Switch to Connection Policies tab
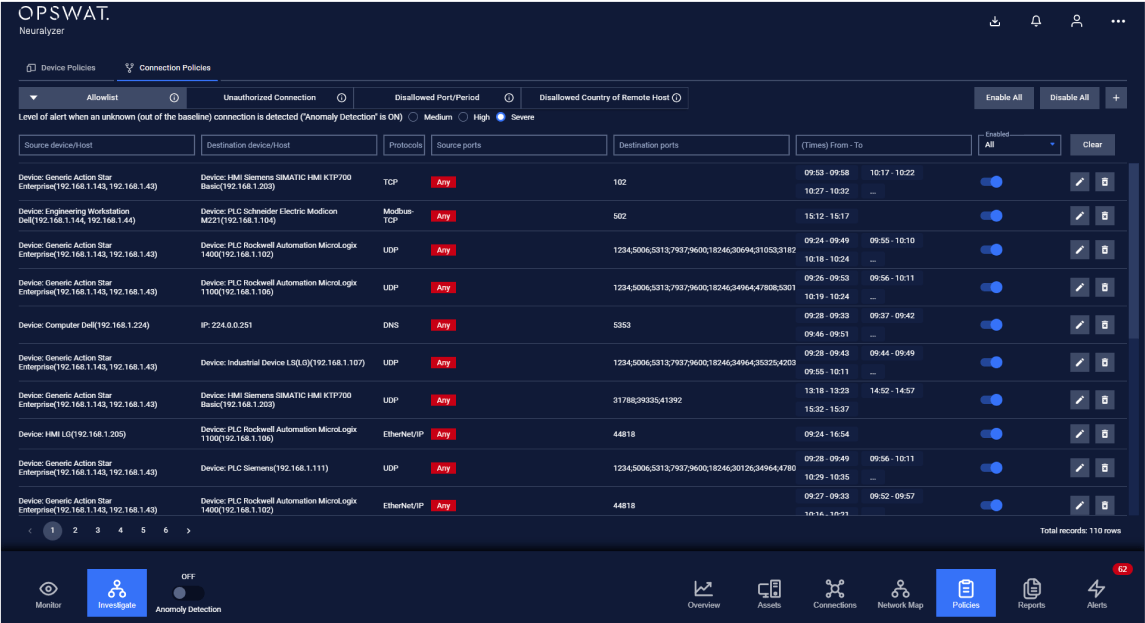Screen dimensions: 1145x623 [168, 68]
